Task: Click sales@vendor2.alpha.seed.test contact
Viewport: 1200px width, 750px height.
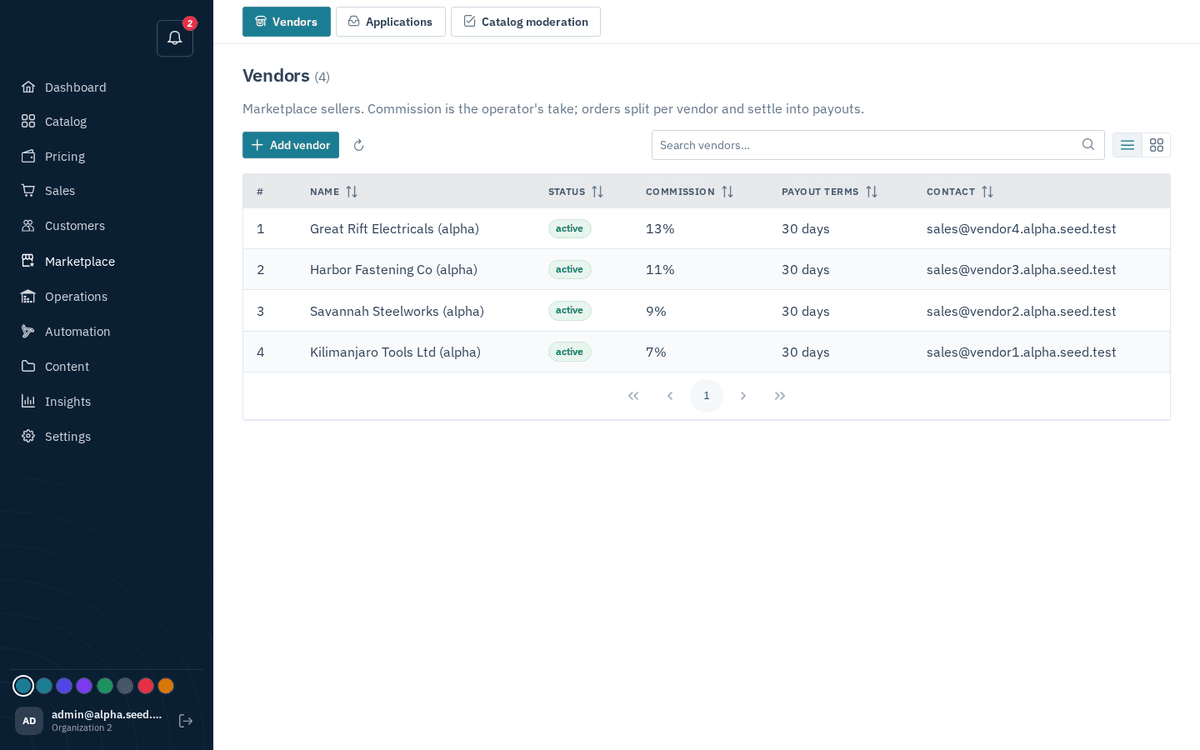Action: tap(1021, 311)
